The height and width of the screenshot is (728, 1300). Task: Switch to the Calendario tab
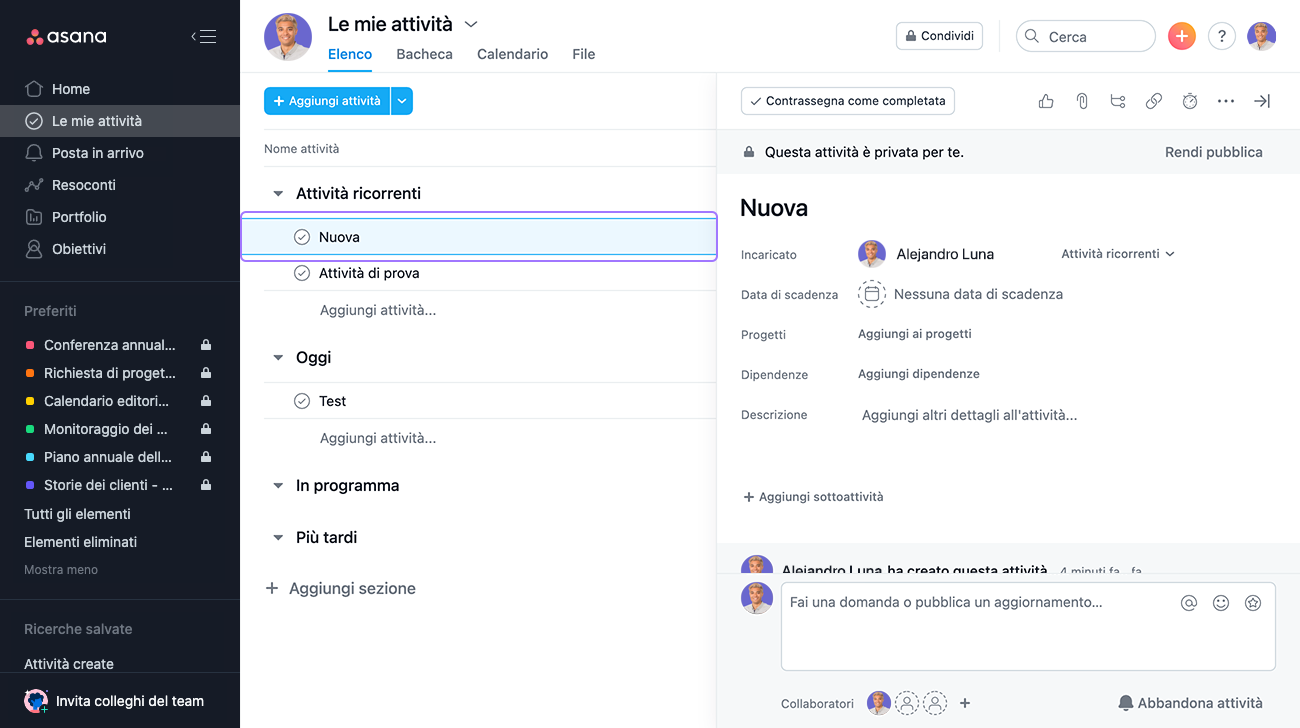[512, 54]
